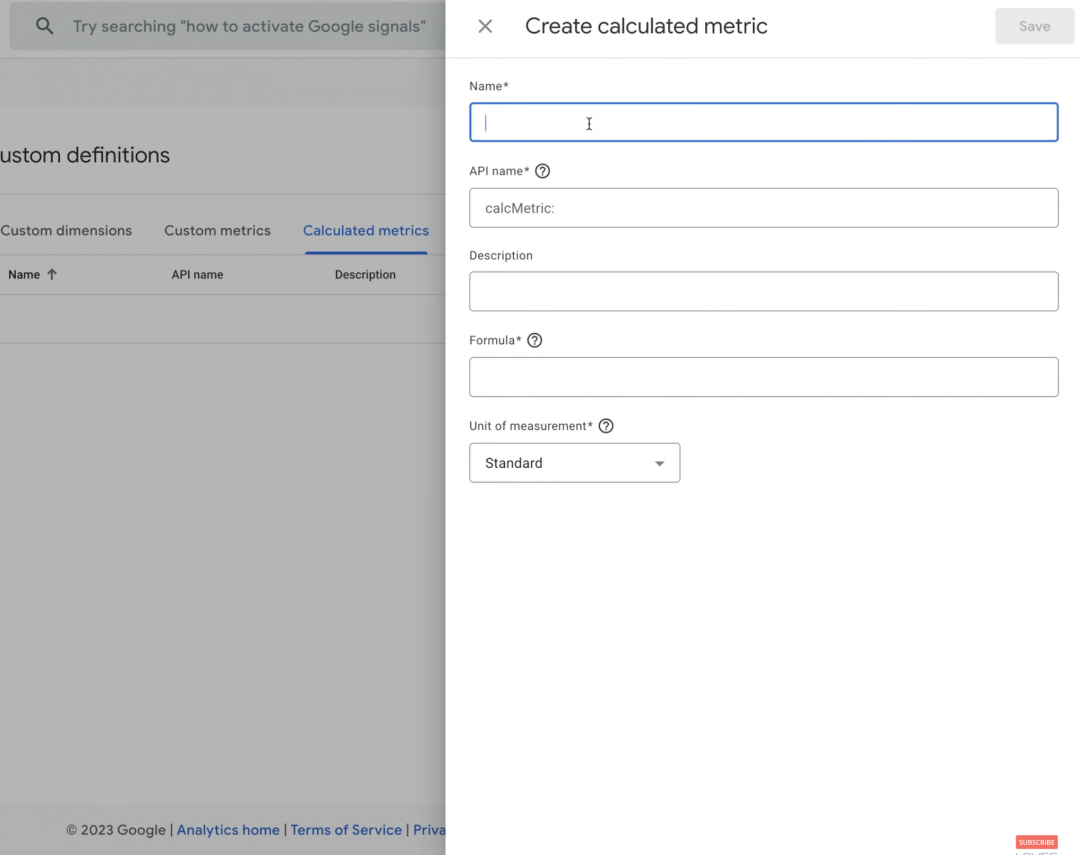Viewport: 1080px width, 855px height.
Task: Click the Description input field
Action: click(763, 291)
